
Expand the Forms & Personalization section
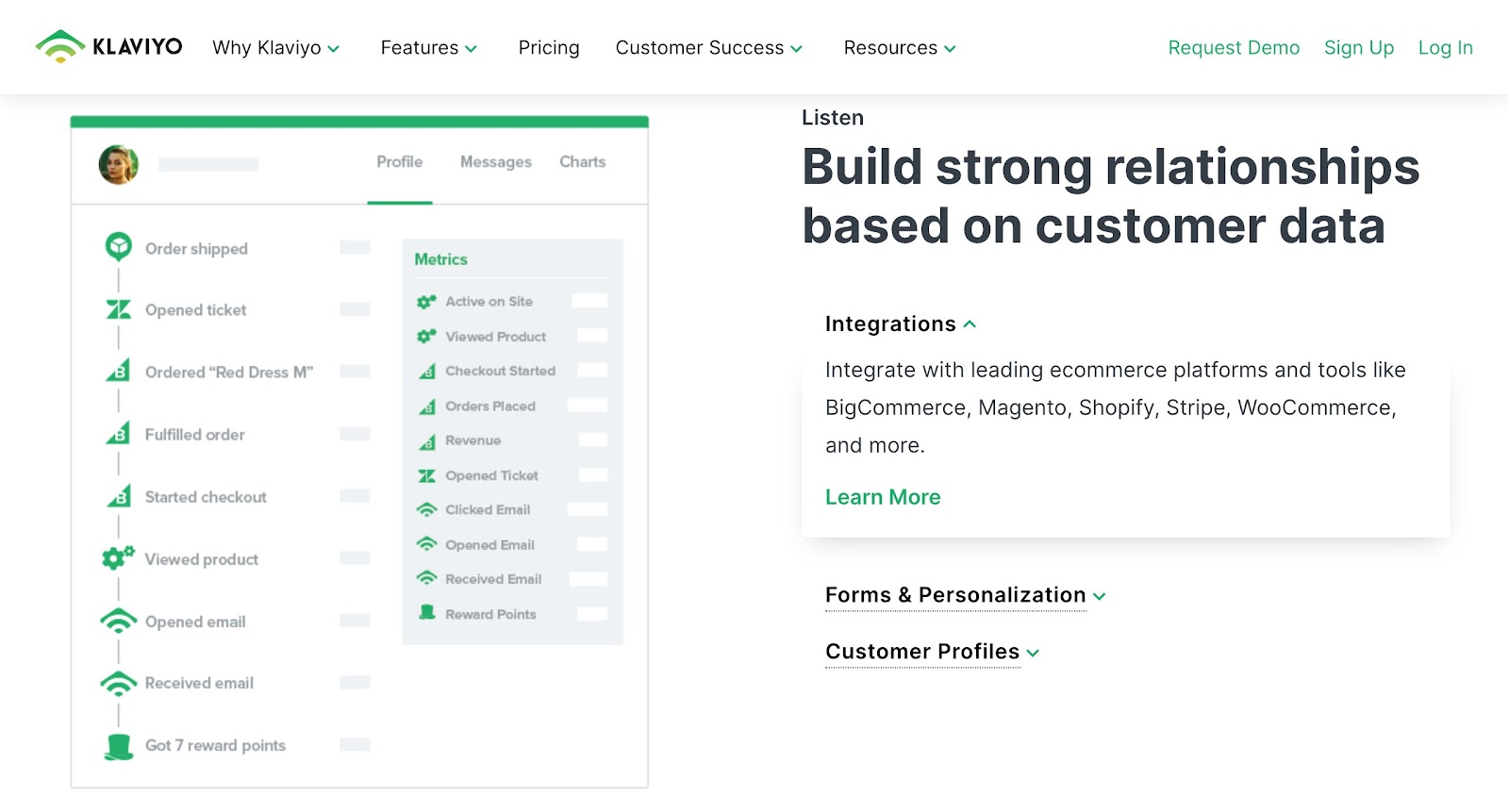click(x=966, y=595)
